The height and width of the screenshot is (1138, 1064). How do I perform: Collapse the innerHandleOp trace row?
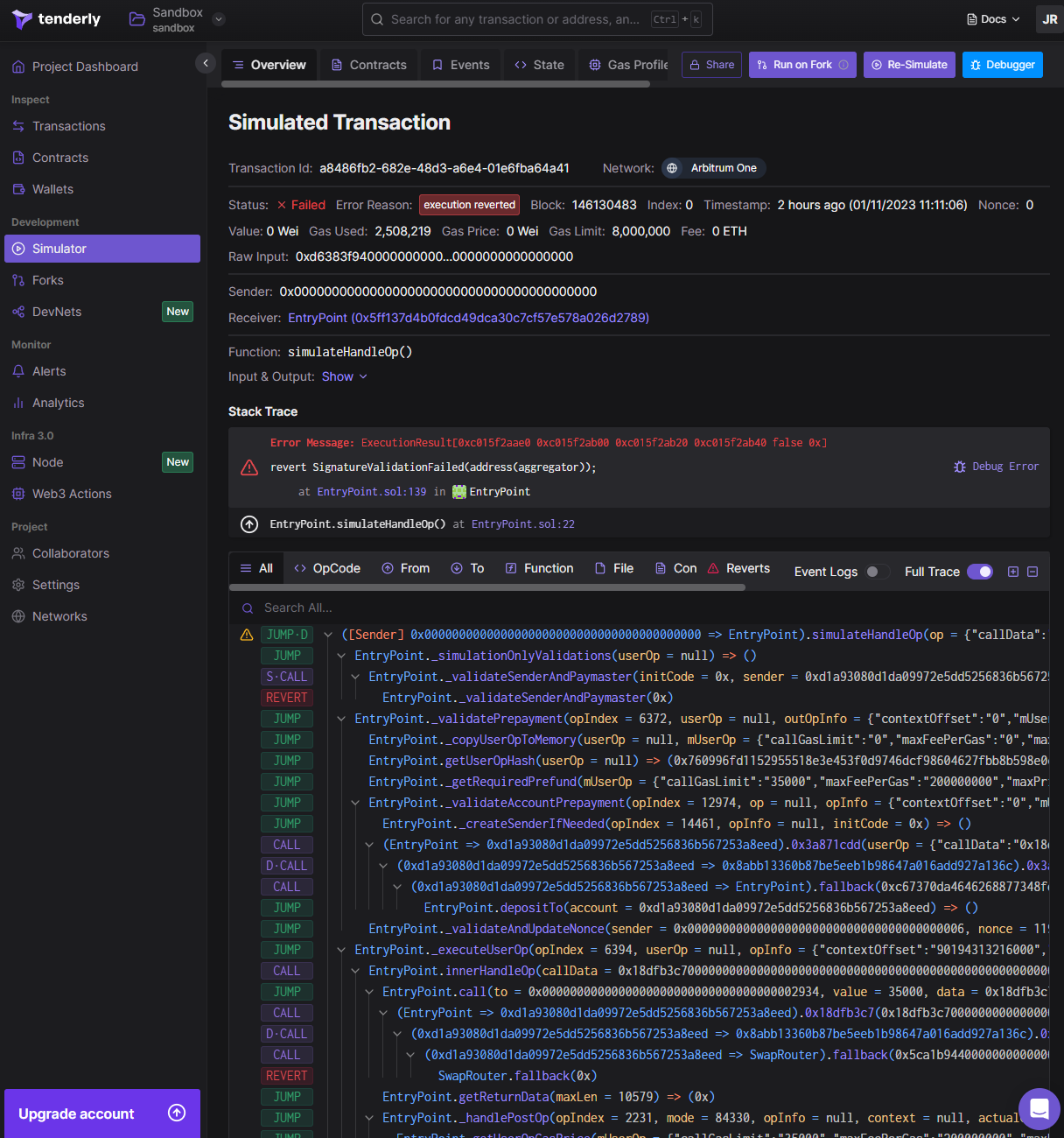pyautogui.click(x=356, y=971)
